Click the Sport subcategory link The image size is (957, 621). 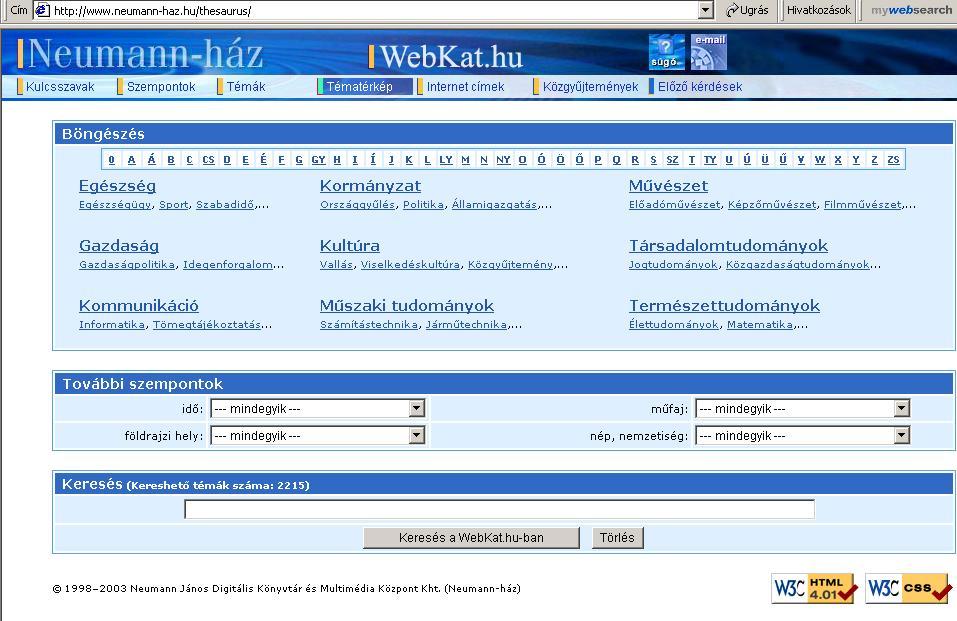tap(173, 205)
